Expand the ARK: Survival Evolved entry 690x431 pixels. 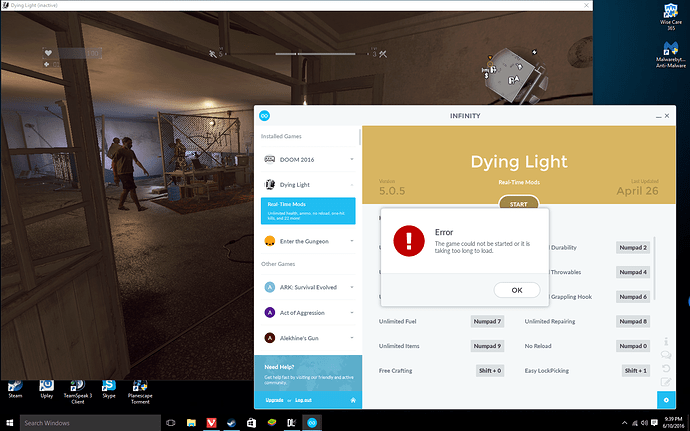[351, 287]
